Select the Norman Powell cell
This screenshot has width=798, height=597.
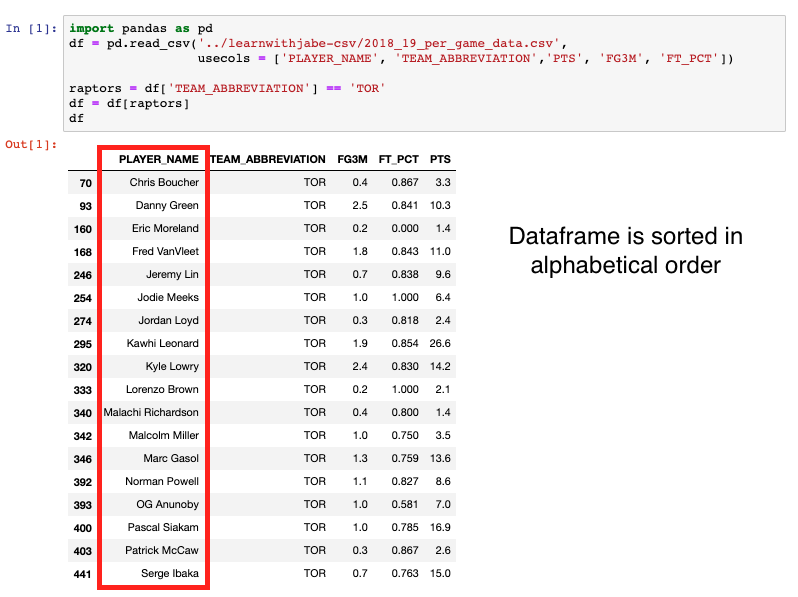tap(162, 481)
